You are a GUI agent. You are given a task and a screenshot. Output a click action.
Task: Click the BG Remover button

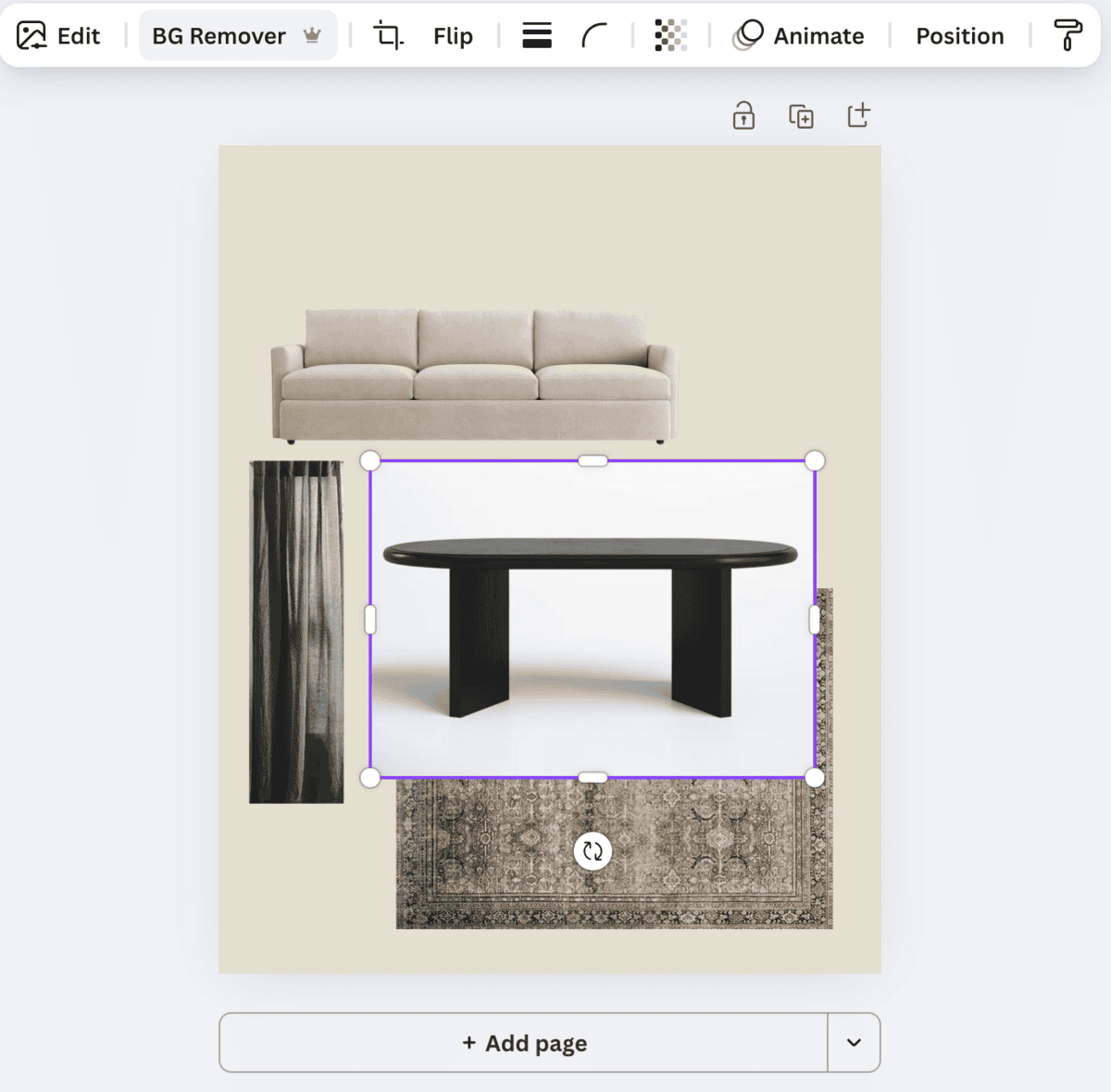[237, 36]
